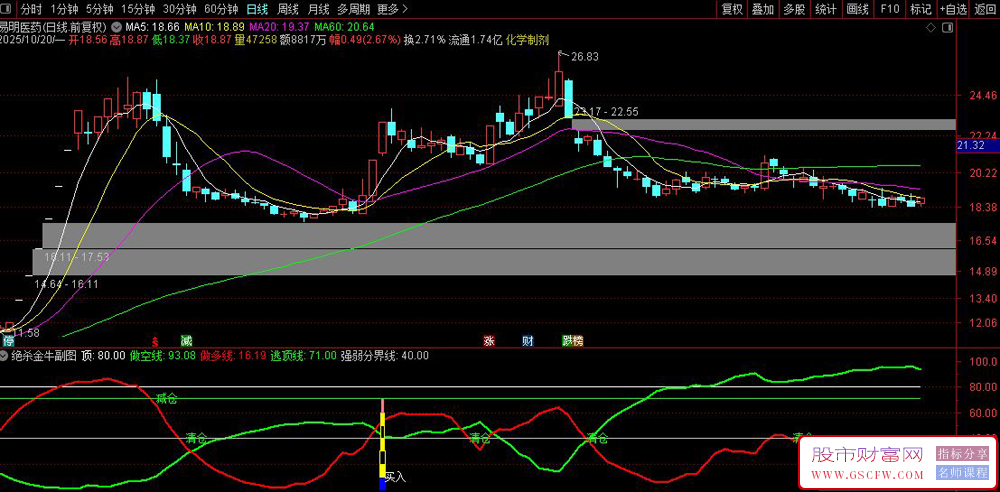The height and width of the screenshot is (492, 1000).
Task: Click the 停 event marker below the chart
Action: click(x=8, y=341)
